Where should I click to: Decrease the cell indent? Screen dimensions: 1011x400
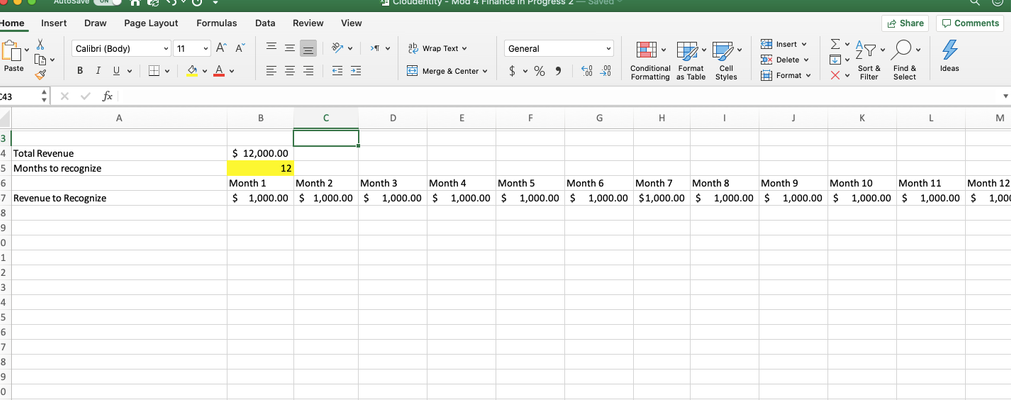click(x=337, y=71)
